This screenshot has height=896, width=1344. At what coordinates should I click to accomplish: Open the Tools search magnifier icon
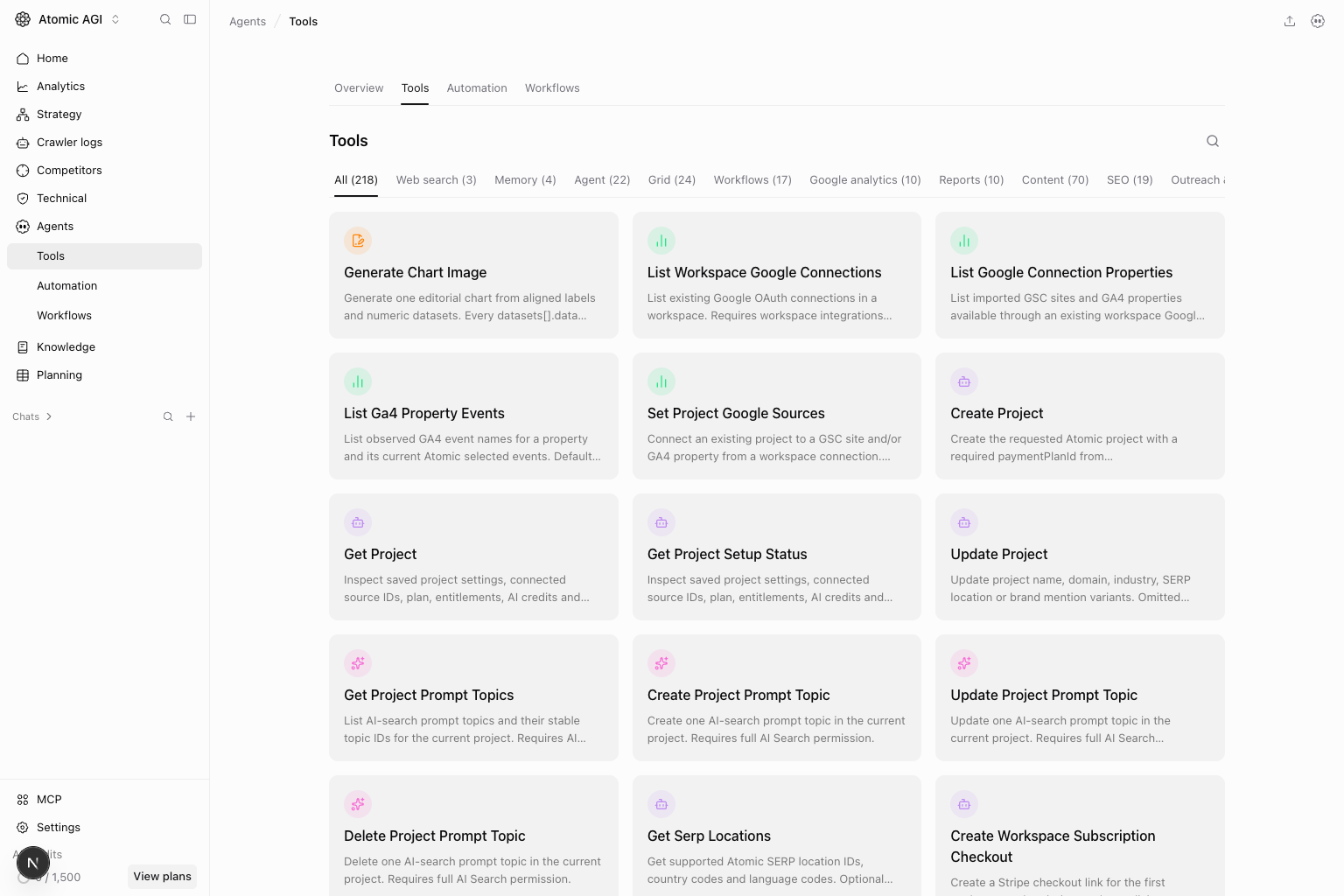tap(1213, 141)
